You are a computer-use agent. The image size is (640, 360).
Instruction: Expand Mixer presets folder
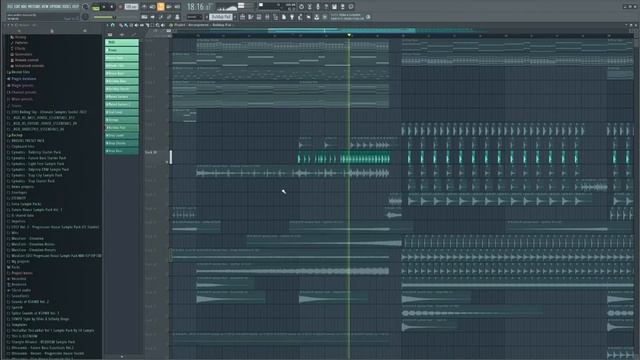click(22, 99)
